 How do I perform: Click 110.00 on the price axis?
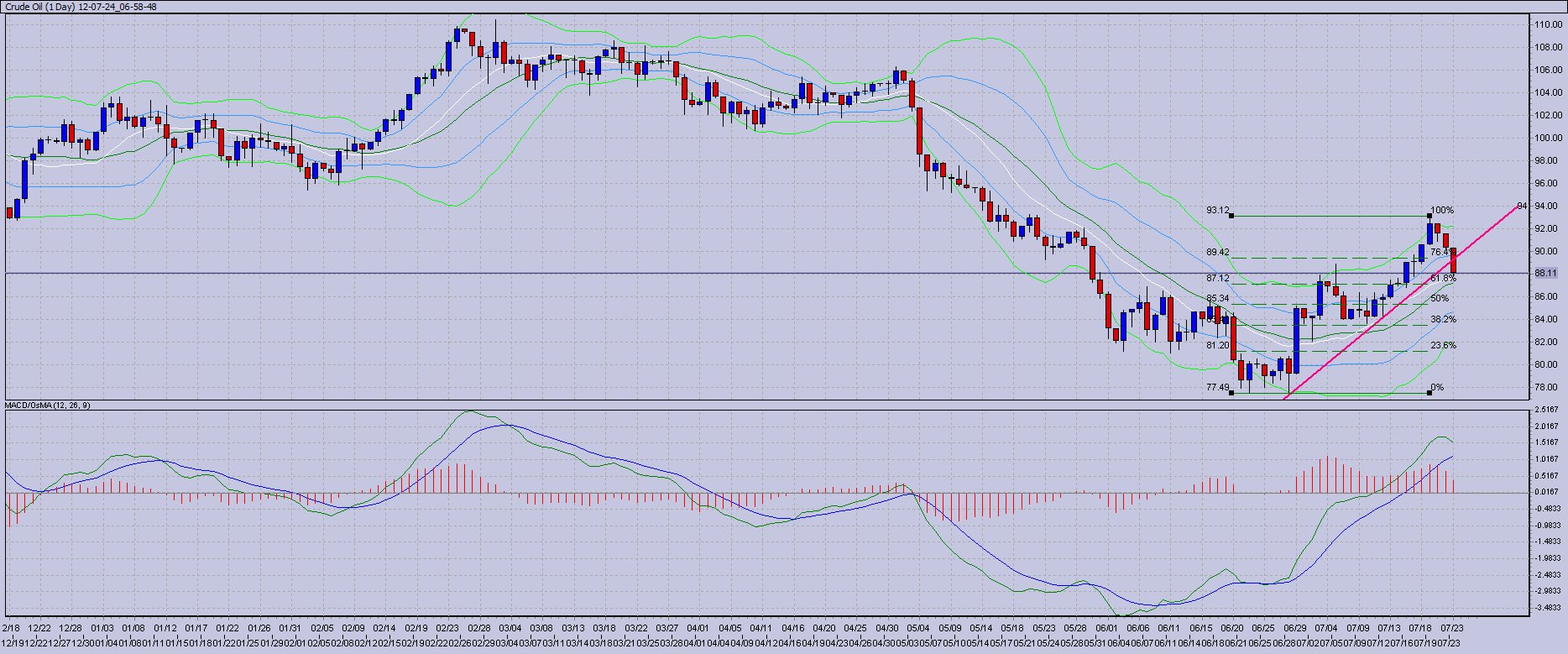click(x=1548, y=24)
